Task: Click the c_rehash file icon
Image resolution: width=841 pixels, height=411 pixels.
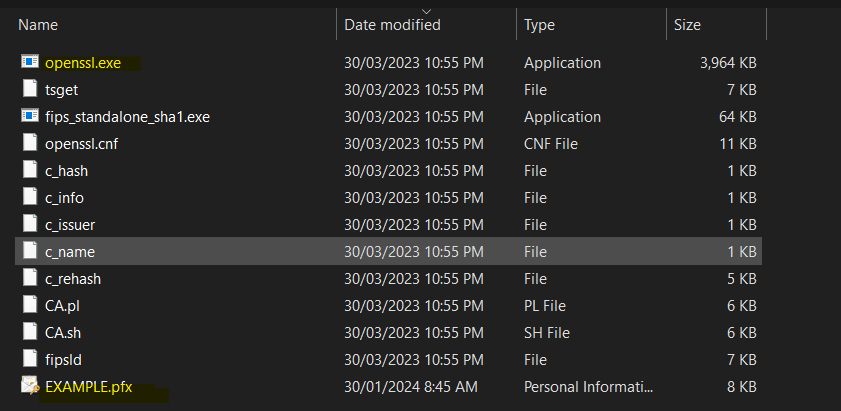Action: pyautogui.click(x=30, y=277)
